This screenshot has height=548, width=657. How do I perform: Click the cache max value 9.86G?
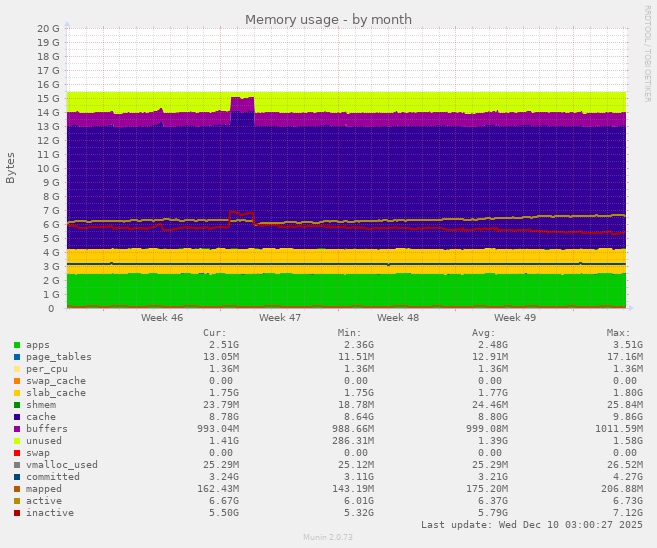[x=628, y=417]
